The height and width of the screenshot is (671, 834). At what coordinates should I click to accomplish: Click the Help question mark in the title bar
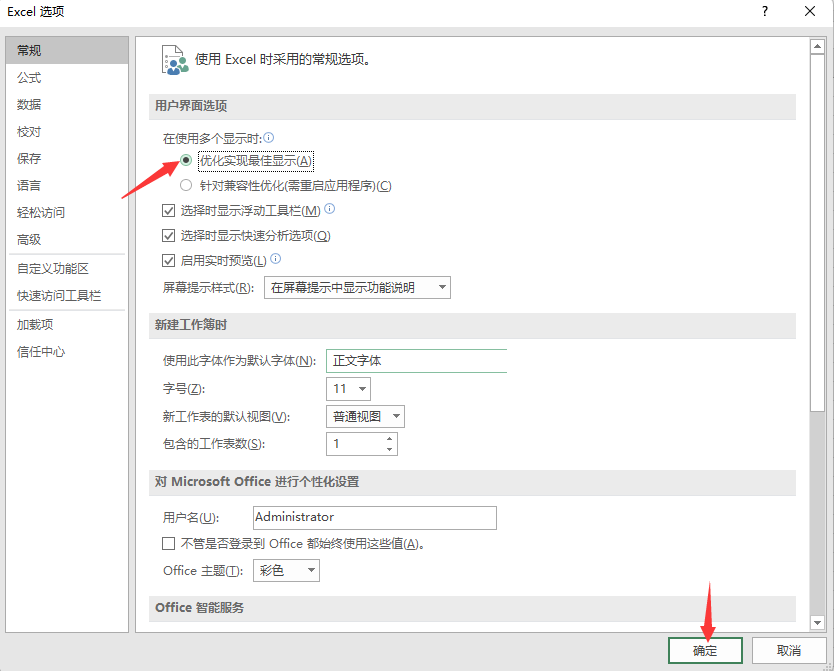click(764, 11)
